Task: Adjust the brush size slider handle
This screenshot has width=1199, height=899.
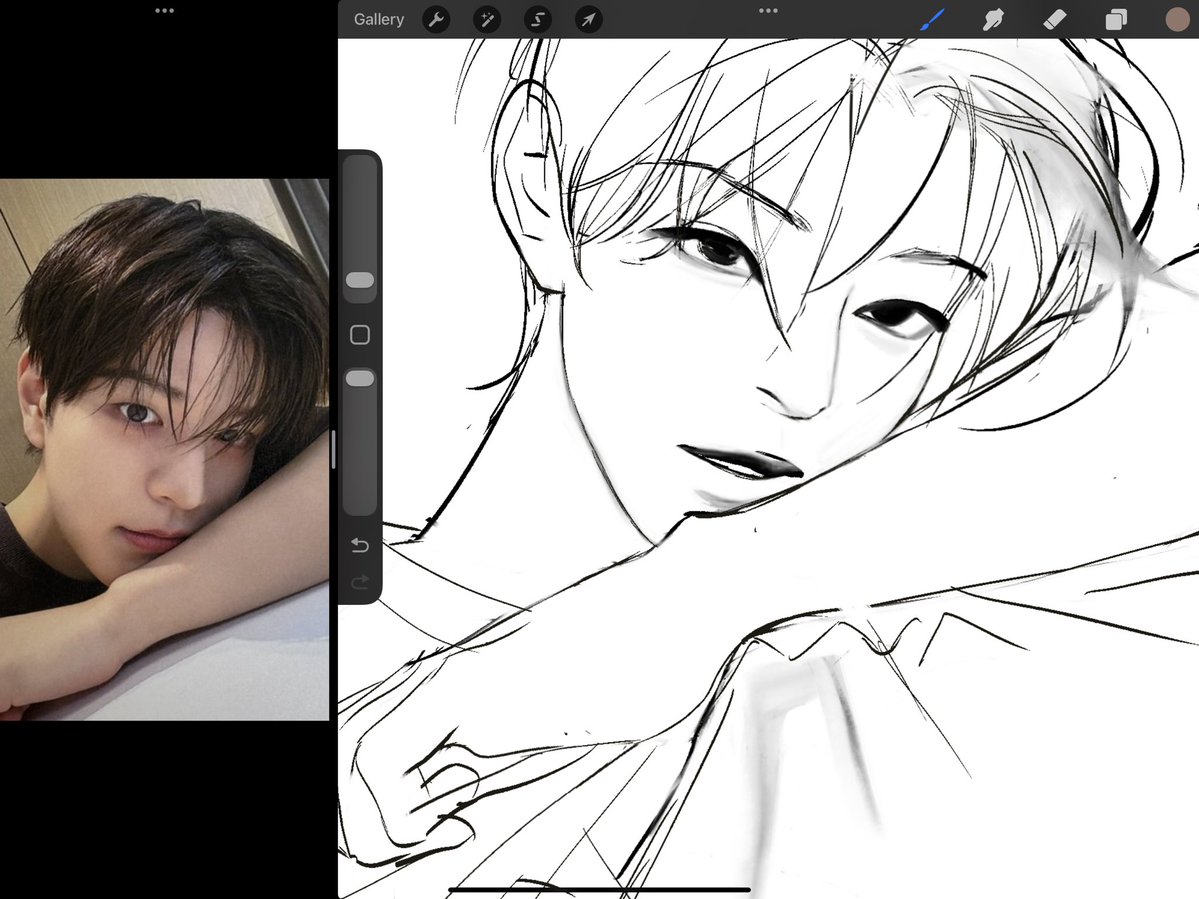Action: [360, 281]
